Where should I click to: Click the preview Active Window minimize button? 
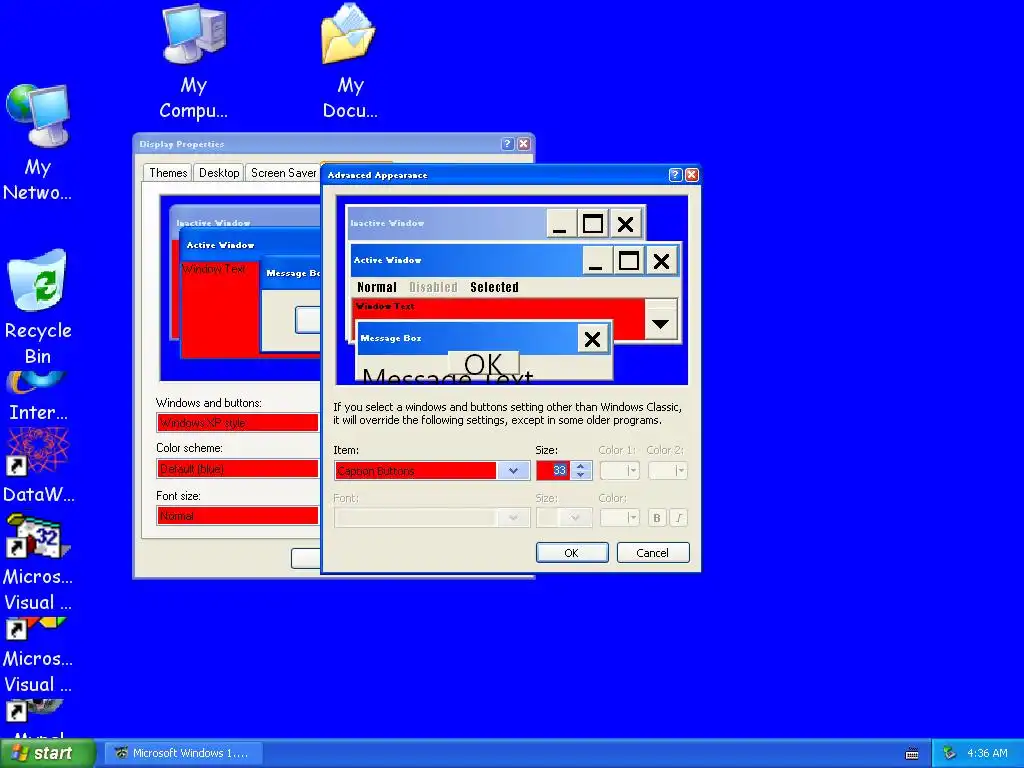pos(596,261)
